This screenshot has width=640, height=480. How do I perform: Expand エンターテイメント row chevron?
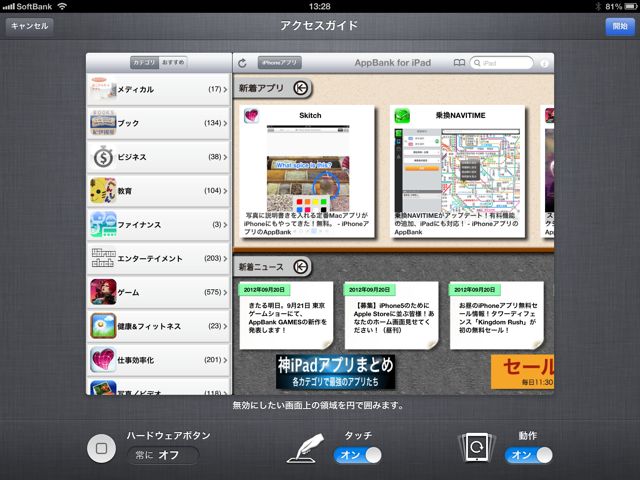(225, 259)
